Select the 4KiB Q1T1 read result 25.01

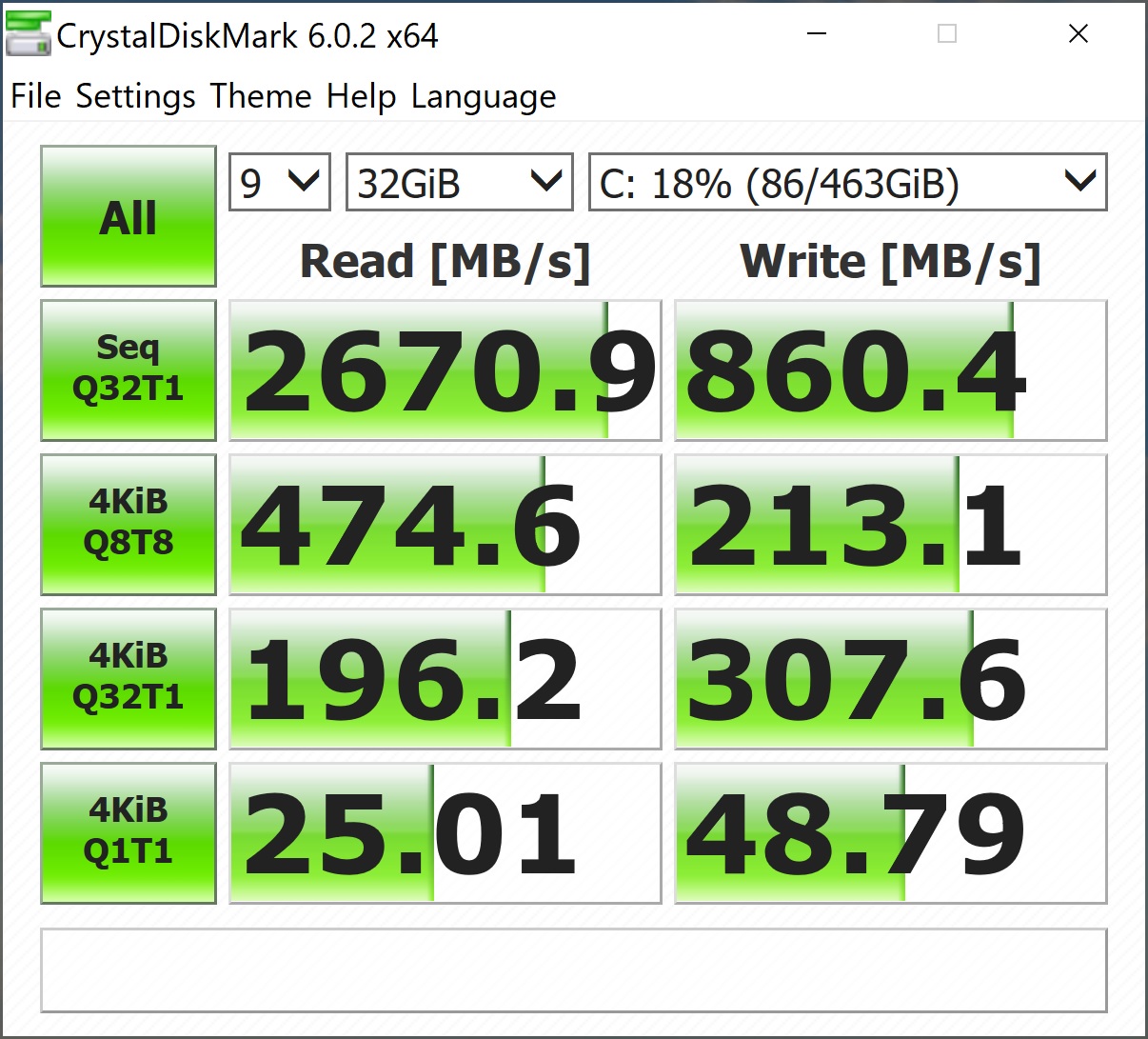445,833
